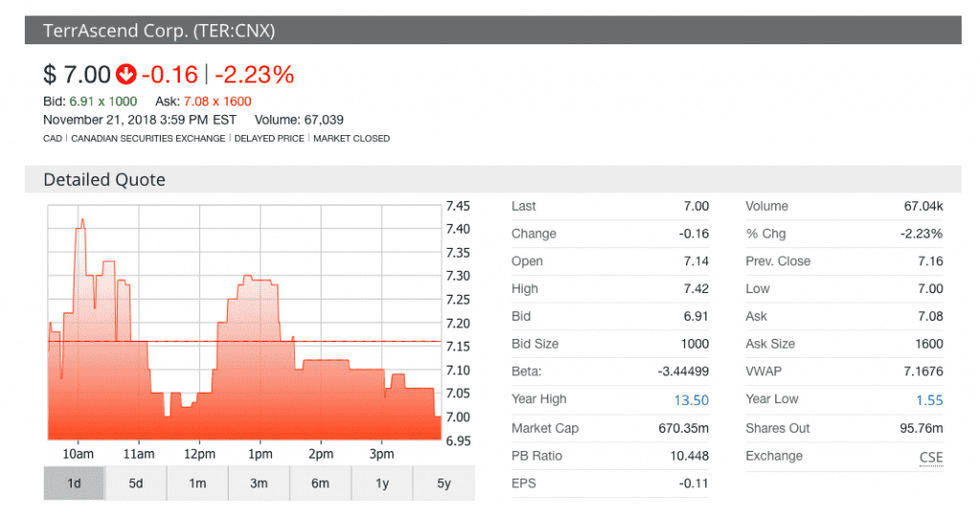Click the Detailed Quote section header
Image resolution: width=980 pixels, height=520 pixels.
pos(104,180)
